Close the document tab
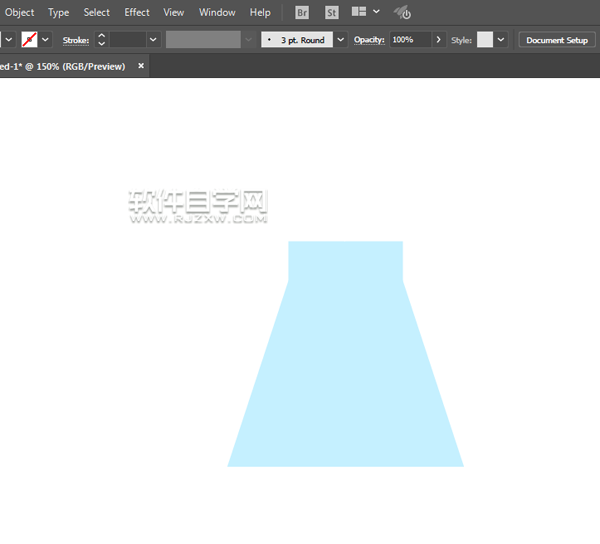This screenshot has width=600, height=544. pyautogui.click(x=141, y=66)
